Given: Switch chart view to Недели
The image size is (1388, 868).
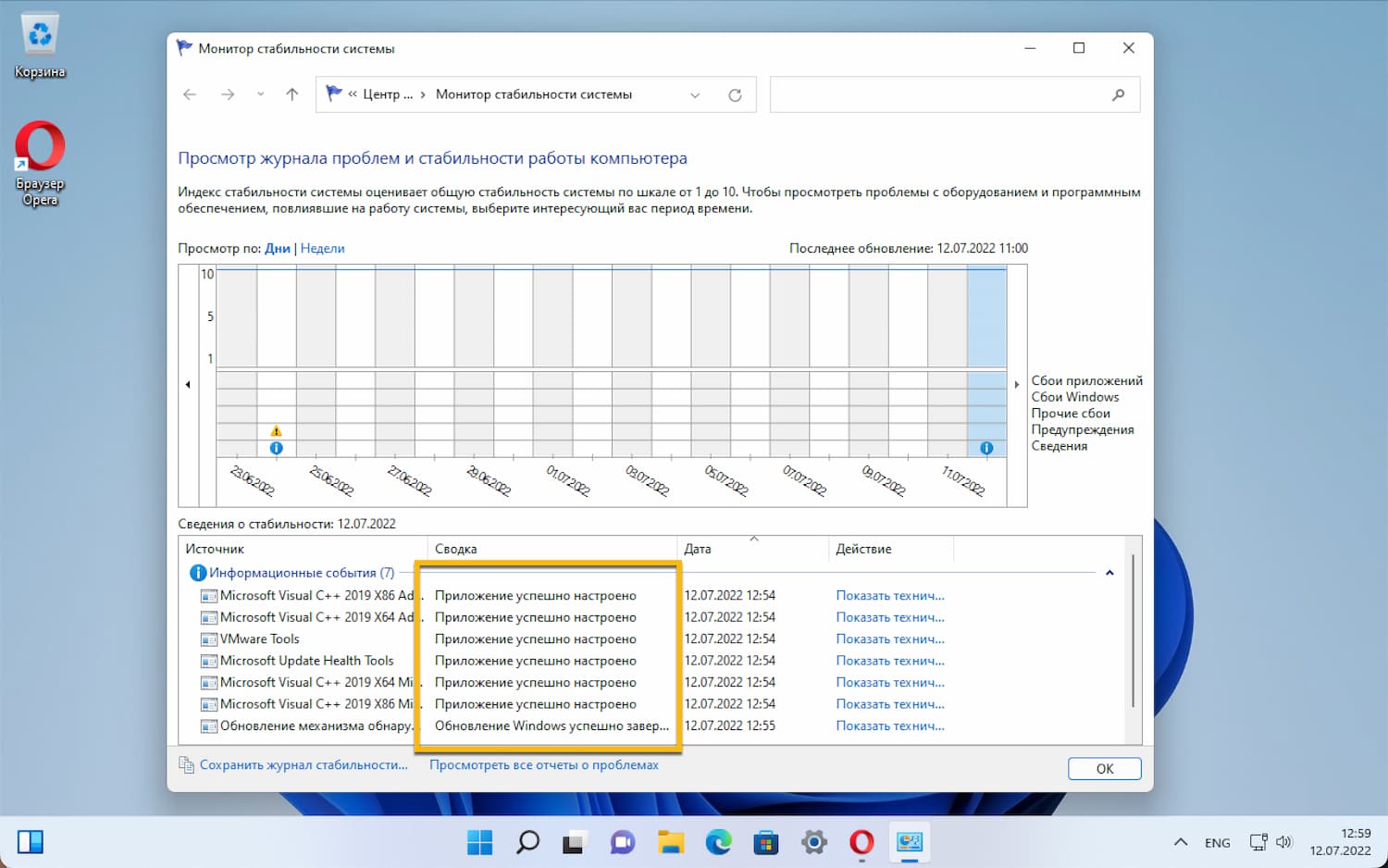Looking at the screenshot, I should (322, 248).
